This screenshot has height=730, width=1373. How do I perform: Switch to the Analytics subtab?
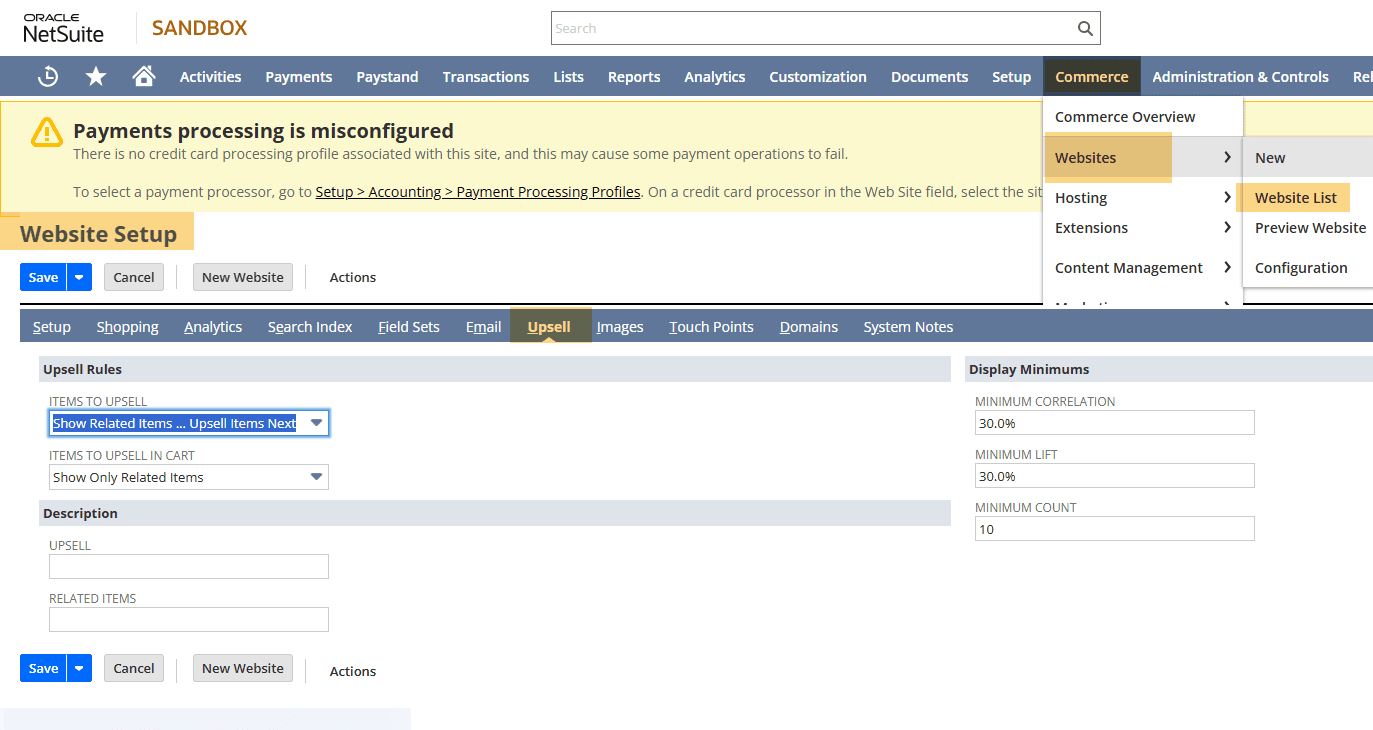213,327
